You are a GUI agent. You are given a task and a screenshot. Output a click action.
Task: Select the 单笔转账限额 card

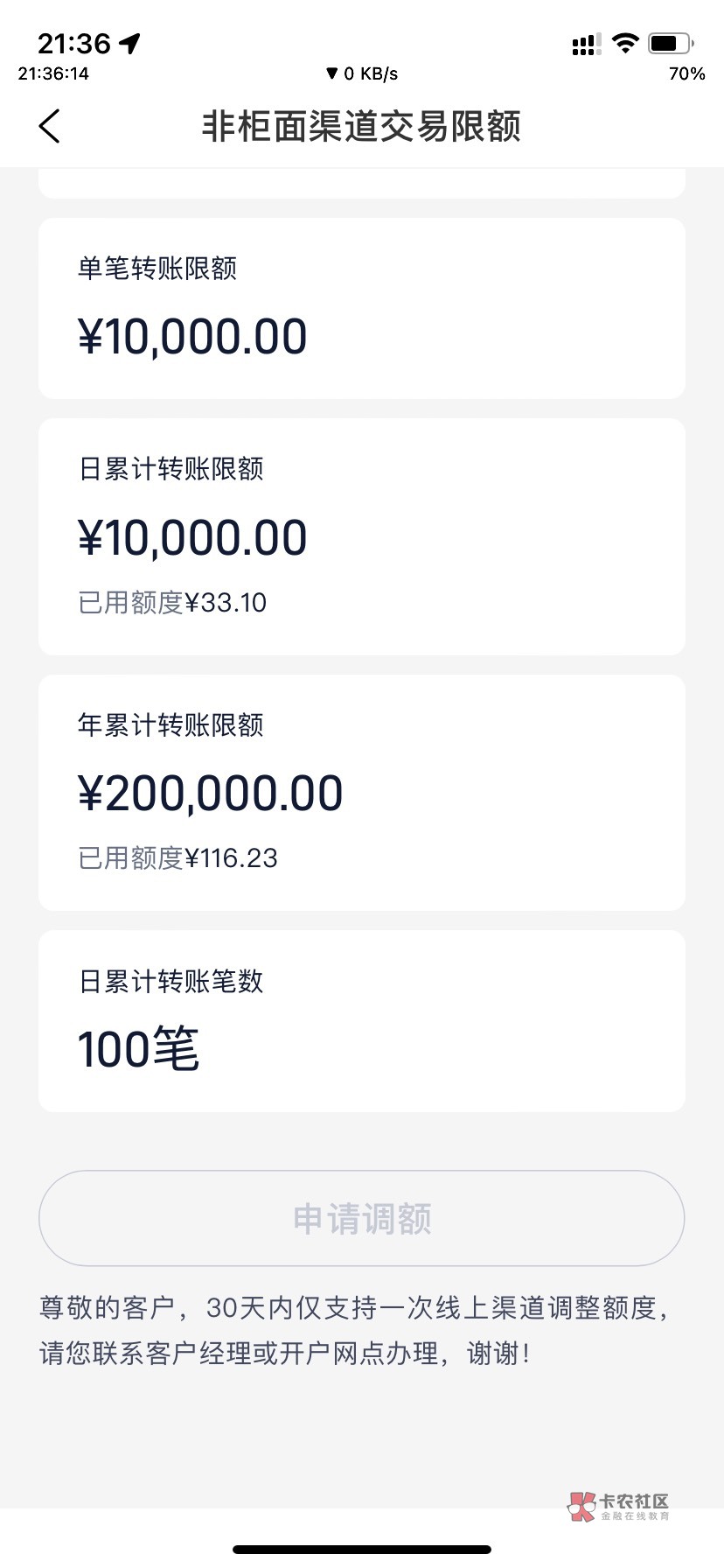click(x=361, y=308)
